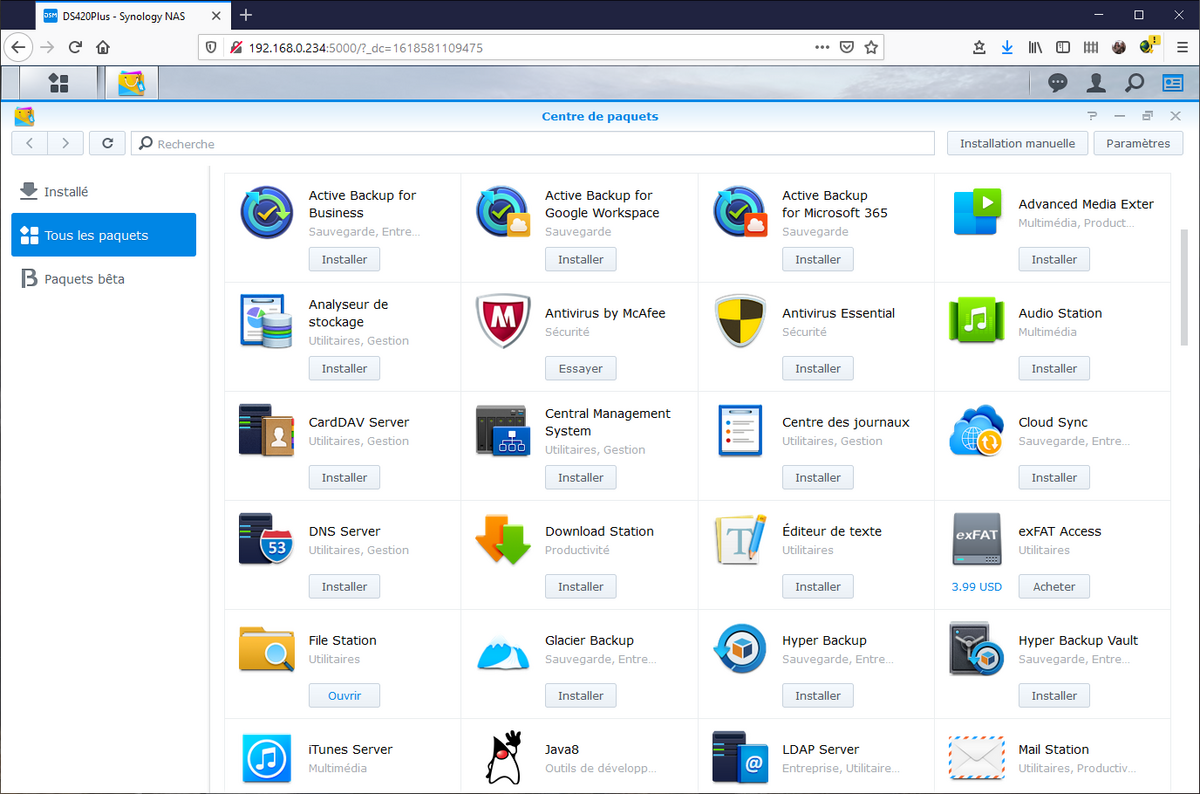Click the Cloud Sync icon
1200x794 pixels.
pos(976,430)
